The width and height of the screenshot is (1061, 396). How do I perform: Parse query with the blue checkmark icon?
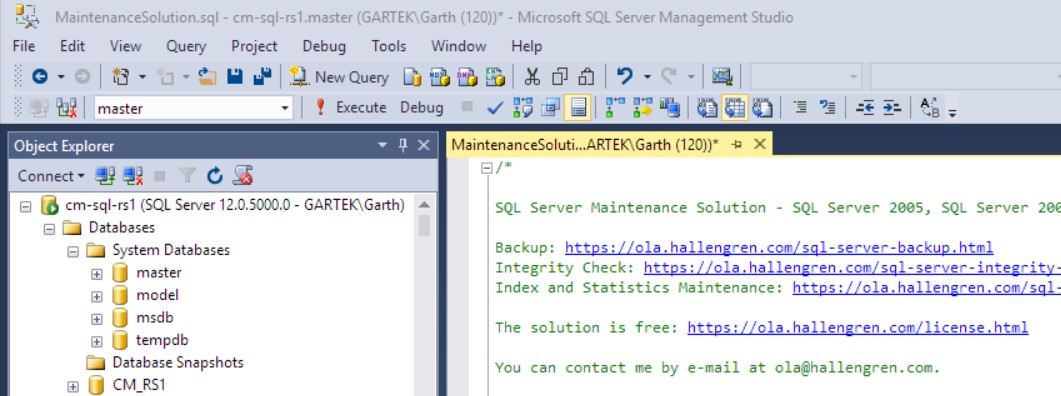[495, 108]
